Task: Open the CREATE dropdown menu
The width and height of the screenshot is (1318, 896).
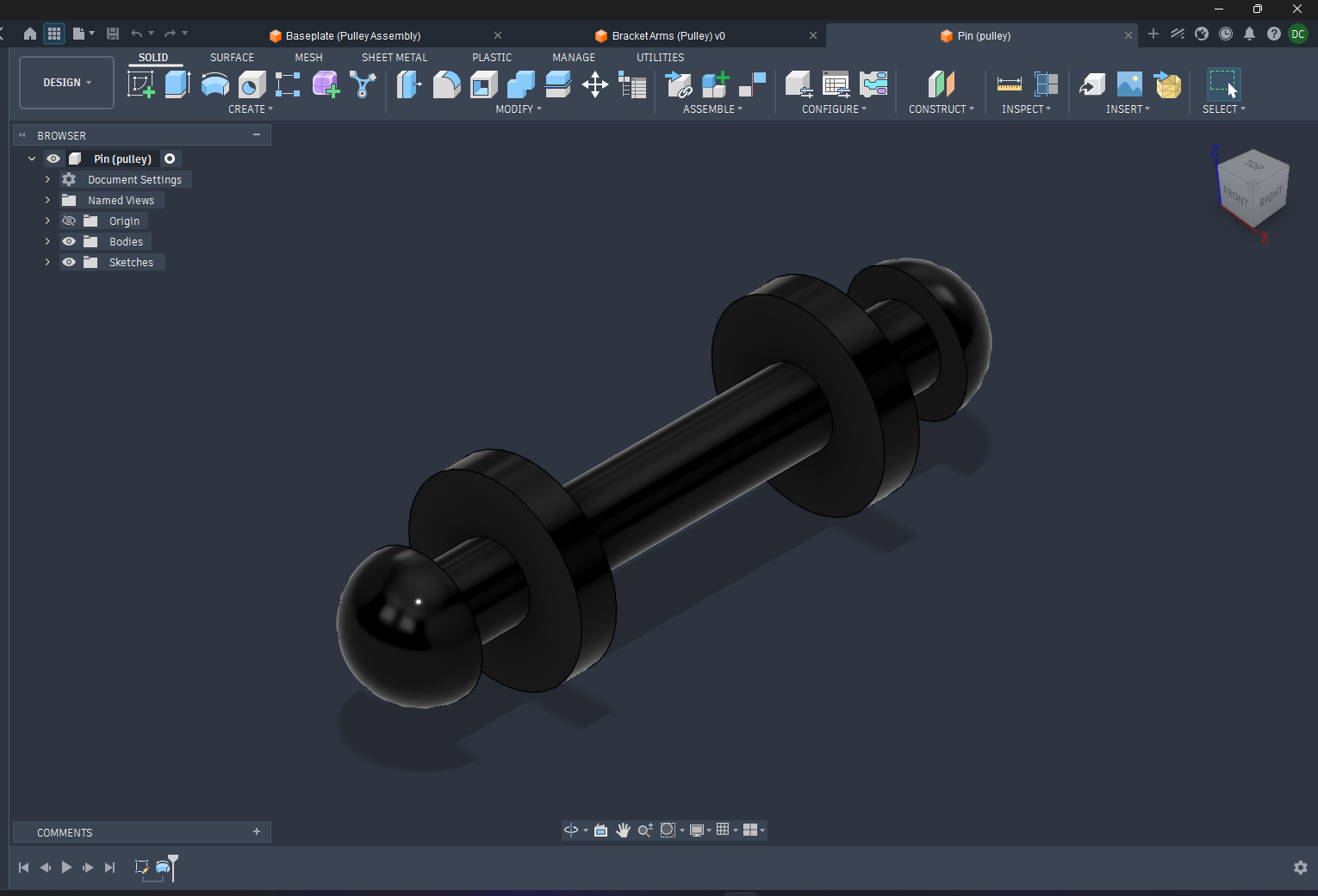Action: click(x=251, y=109)
